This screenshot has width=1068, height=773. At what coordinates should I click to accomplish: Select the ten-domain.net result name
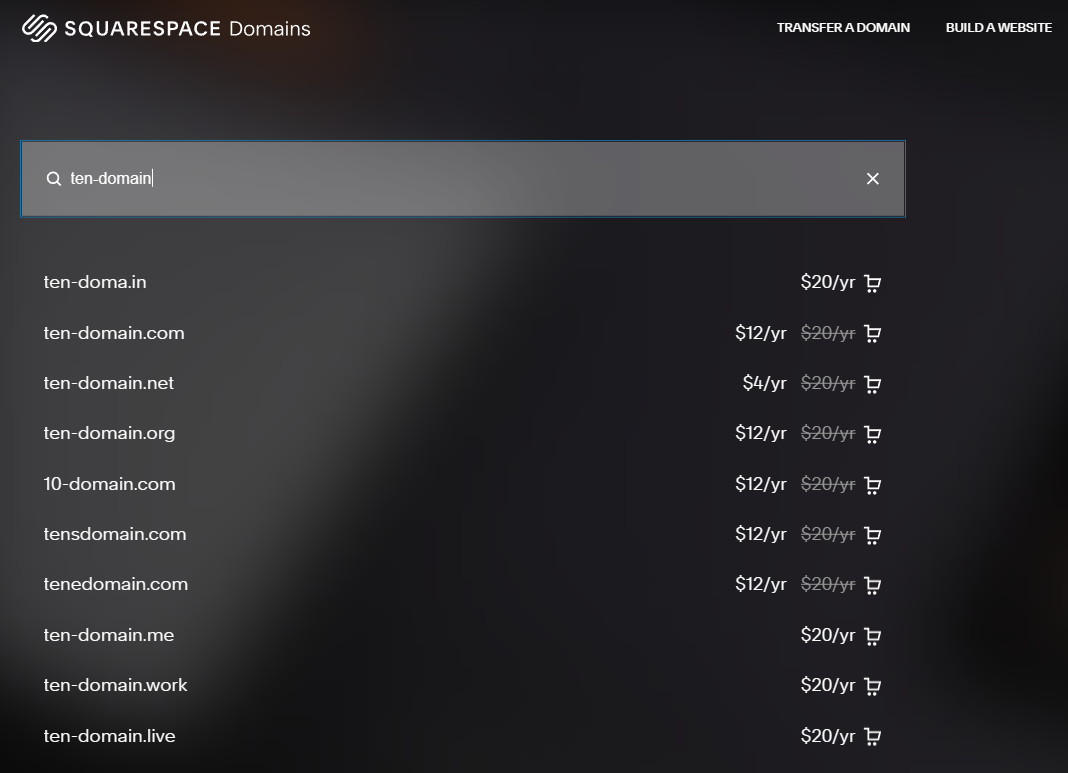pyautogui.click(x=108, y=383)
